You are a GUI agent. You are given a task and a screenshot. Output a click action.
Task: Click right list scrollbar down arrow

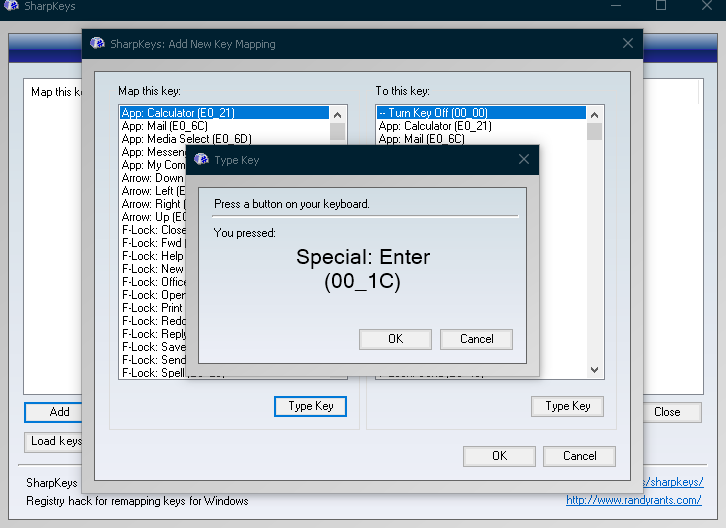coord(595,370)
